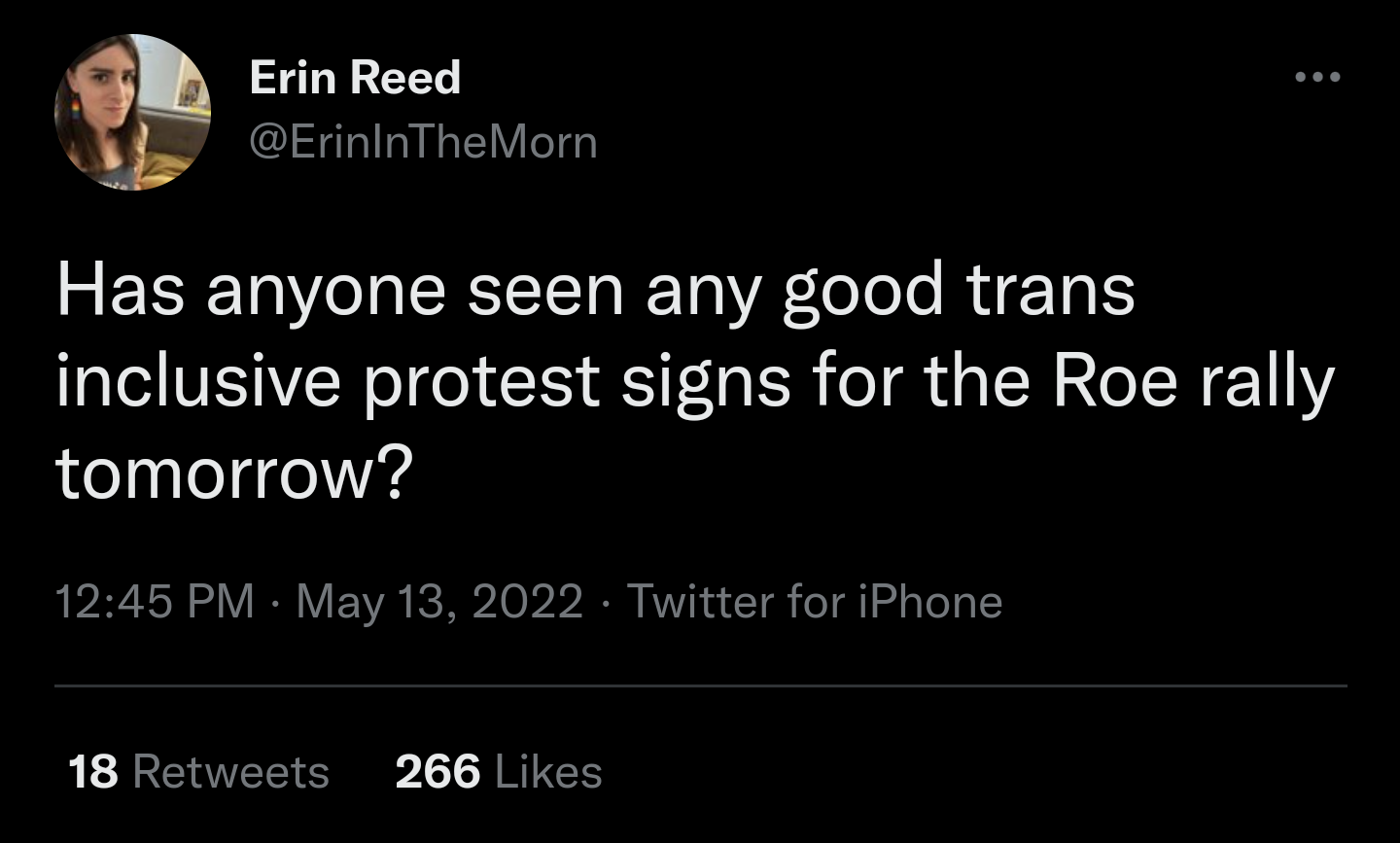1400x843 pixels.
Task: Click the phrase "Roe rally" in tweet
Action: (x=1194, y=381)
